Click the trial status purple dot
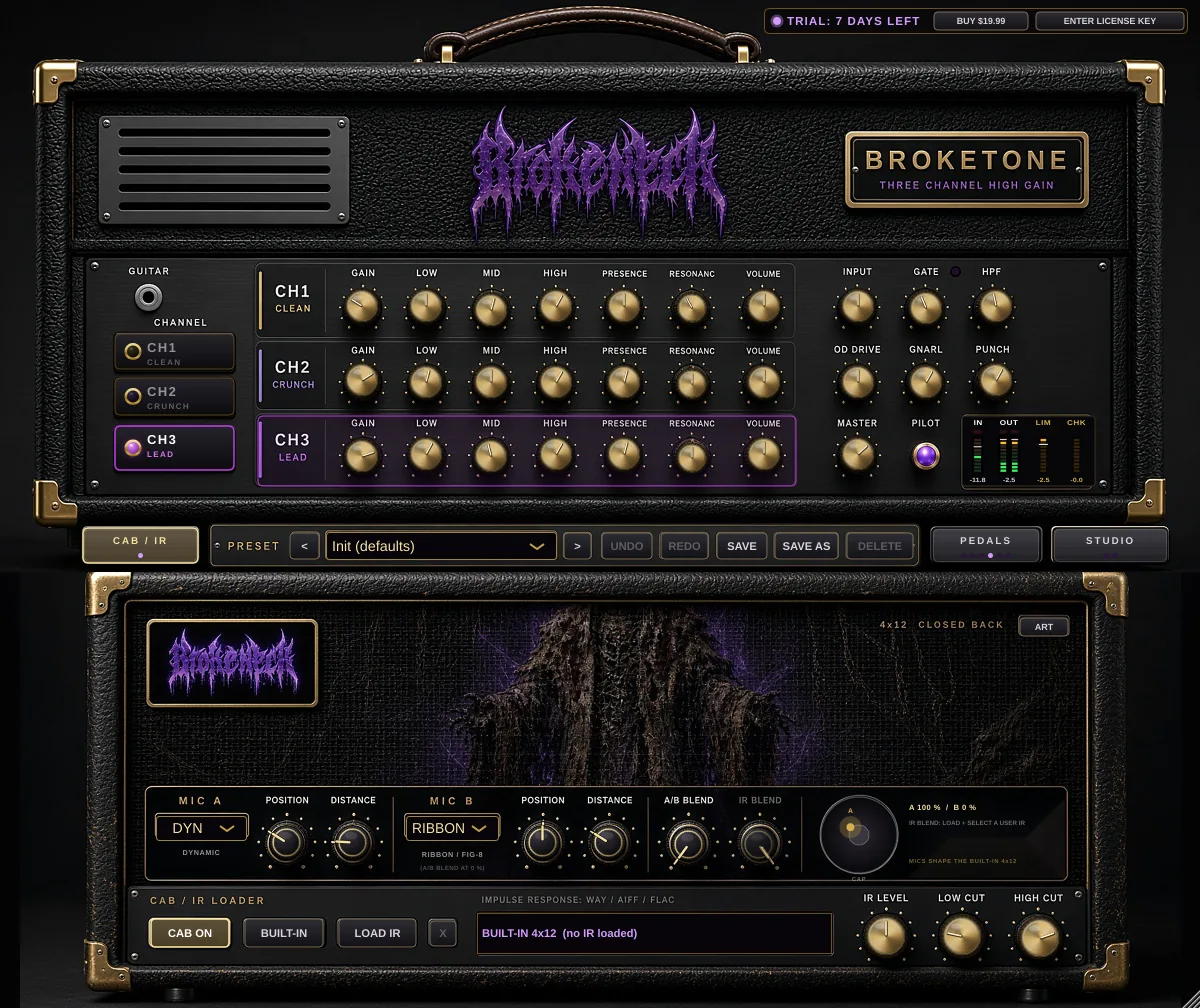The image size is (1200, 1008). tap(777, 21)
